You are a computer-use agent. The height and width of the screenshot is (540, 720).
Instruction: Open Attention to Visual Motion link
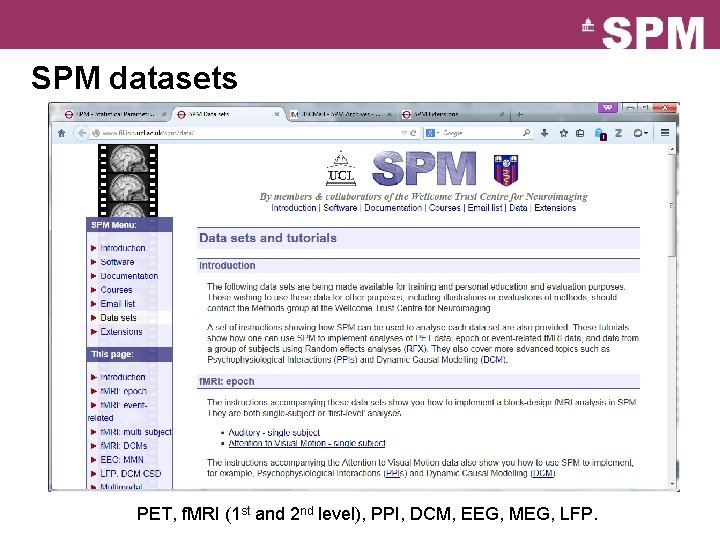[307, 443]
